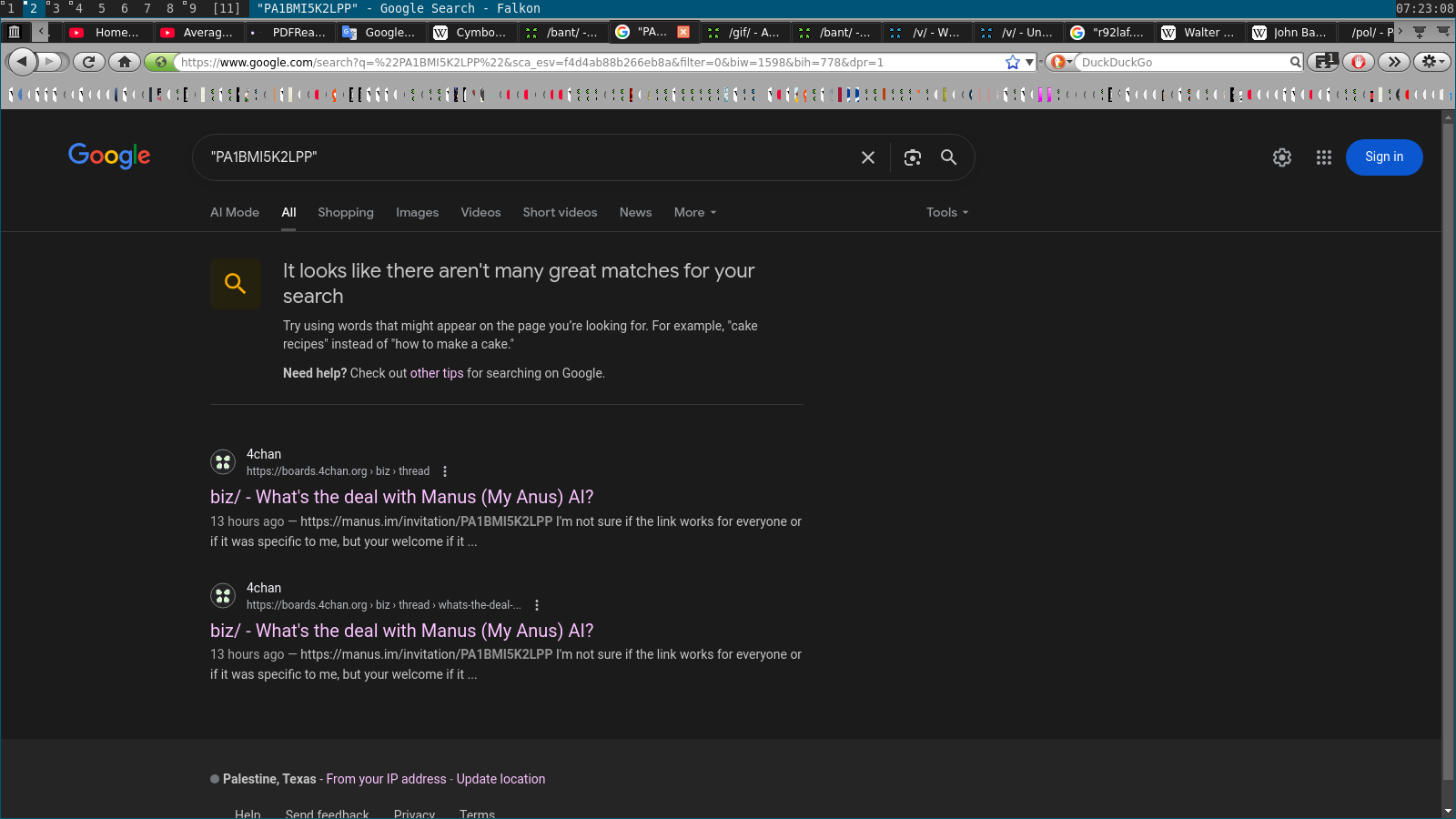Search by image with the camera lens icon
The width and height of the screenshot is (1456, 819).
tap(913, 157)
